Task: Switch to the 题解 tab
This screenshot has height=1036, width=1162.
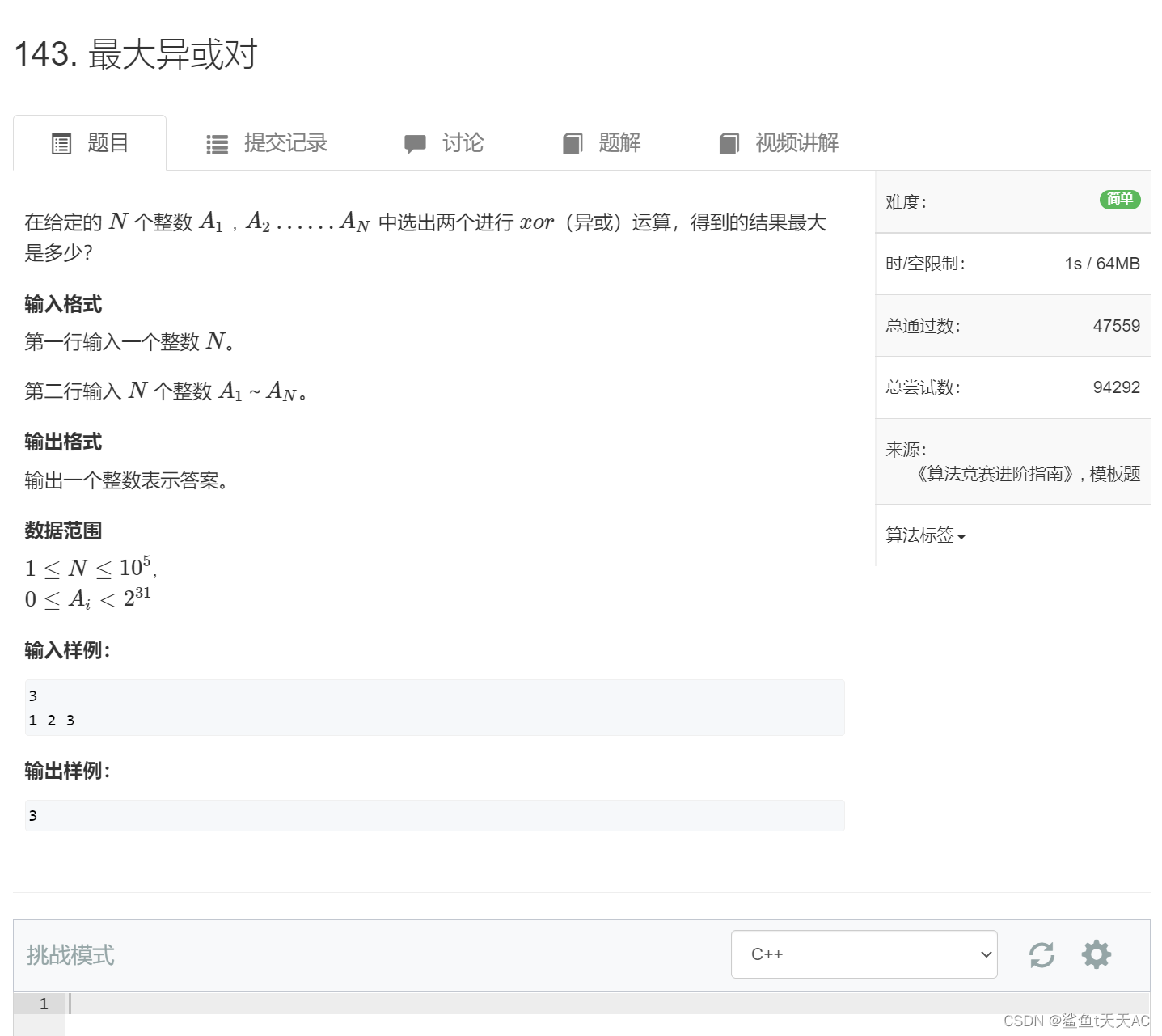Action: [x=619, y=142]
